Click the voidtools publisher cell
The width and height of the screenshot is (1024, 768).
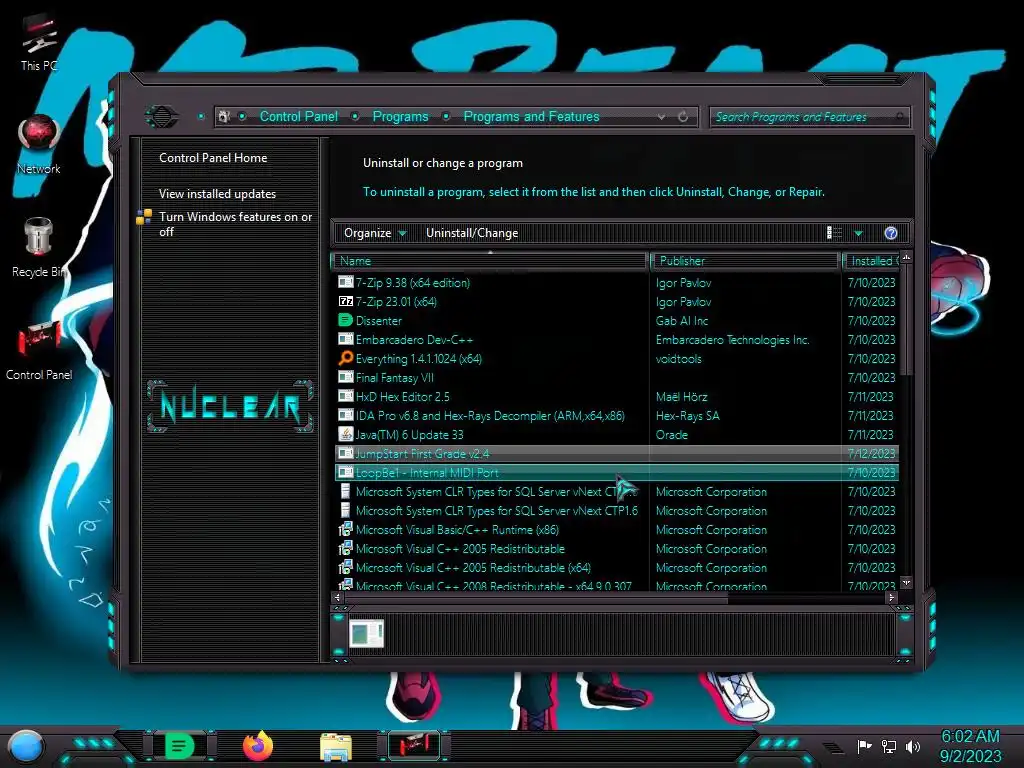click(679, 359)
